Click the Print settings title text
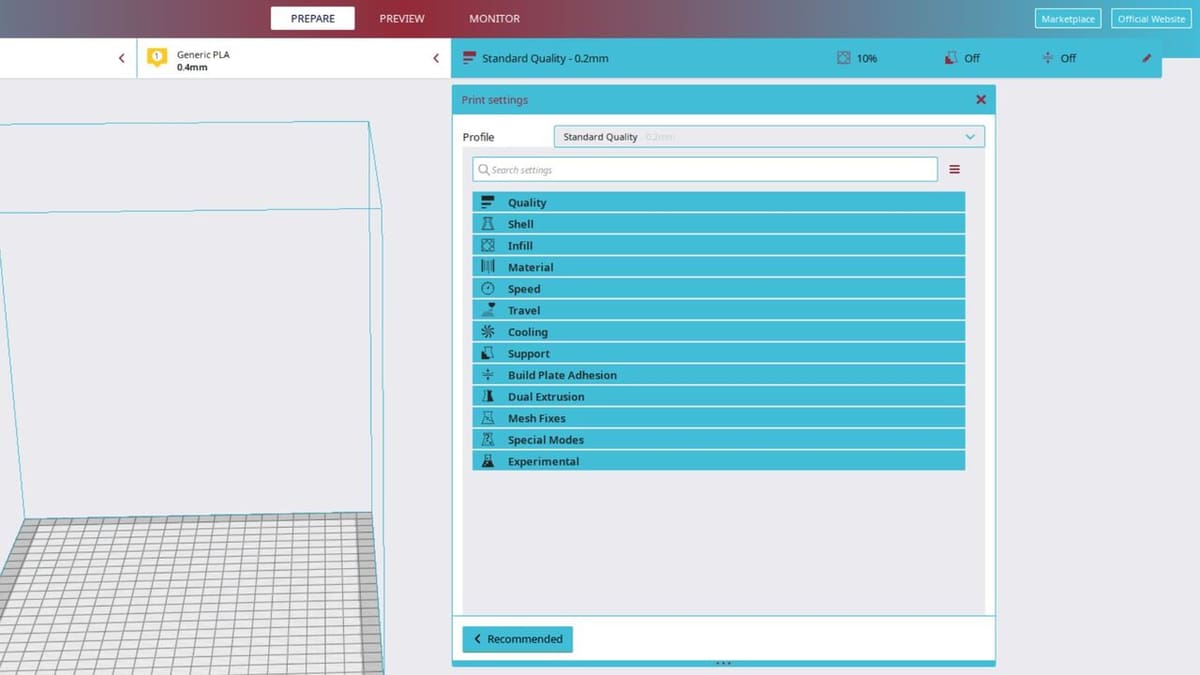The width and height of the screenshot is (1200, 675). (x=495, y=100)
